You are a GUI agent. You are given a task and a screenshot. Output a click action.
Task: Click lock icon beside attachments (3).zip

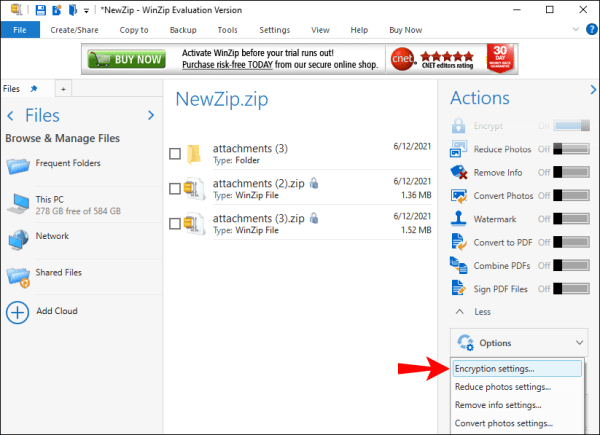(314, 218)
